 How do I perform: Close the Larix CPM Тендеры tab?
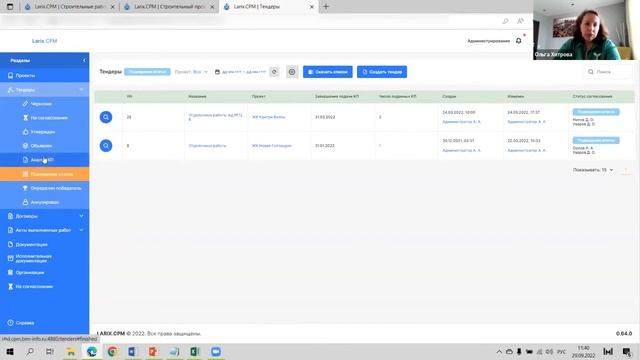(311, 7)
